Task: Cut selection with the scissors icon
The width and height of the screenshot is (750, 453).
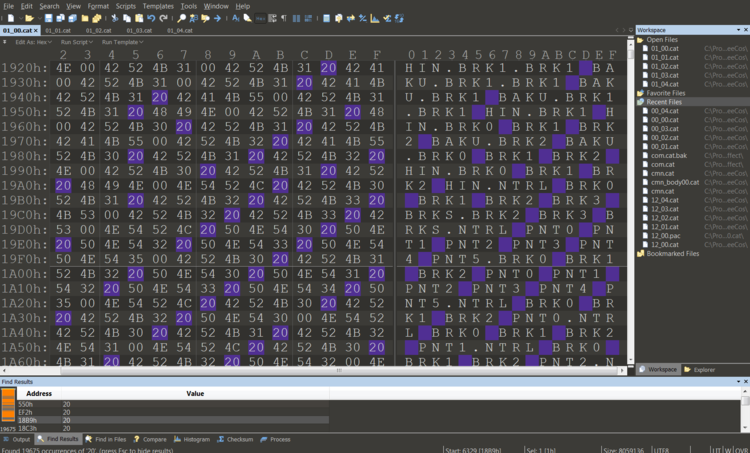Action: pyautogui.click(x=115, y=18)
